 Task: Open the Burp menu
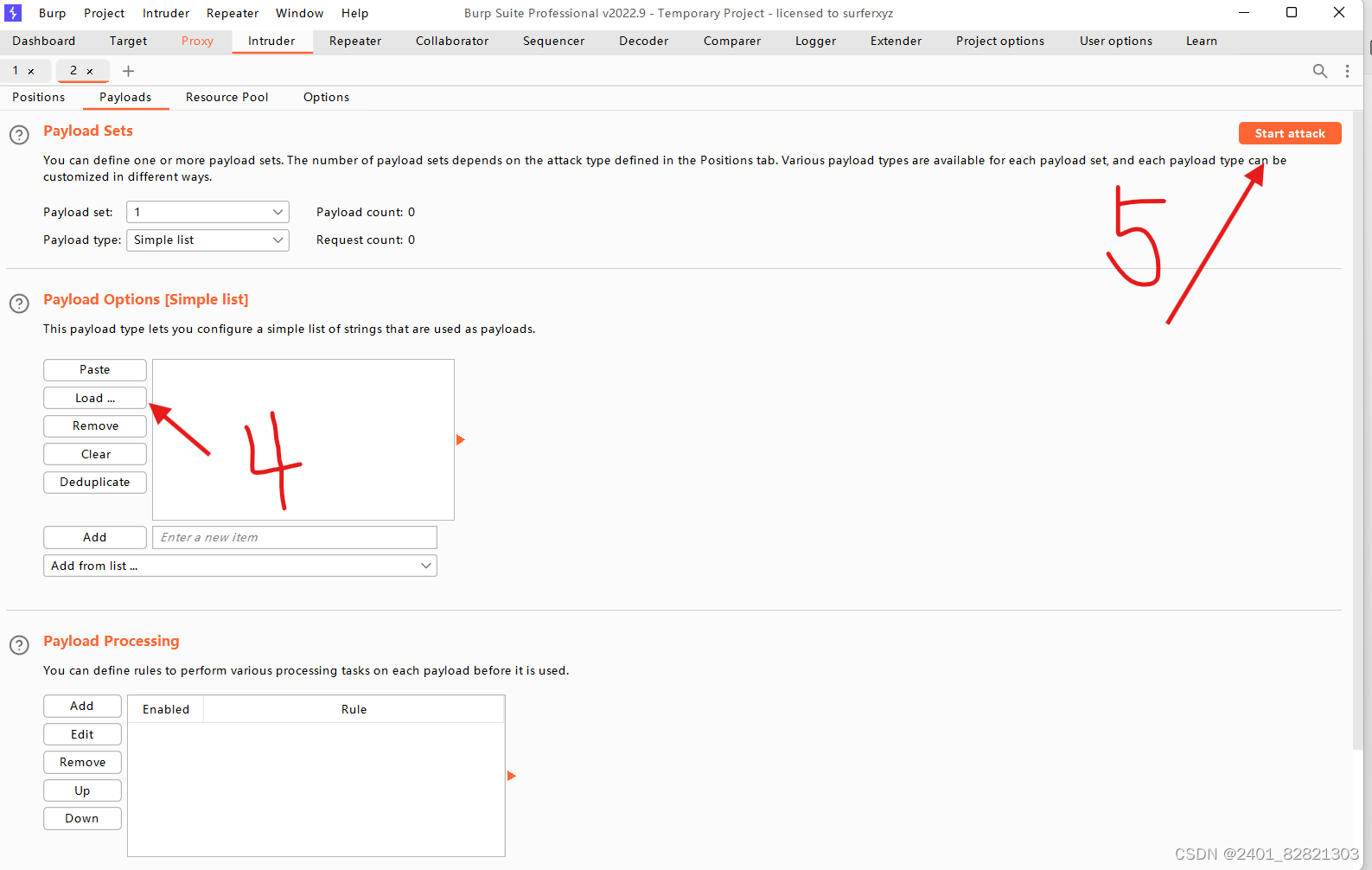[x=52, y=13]
